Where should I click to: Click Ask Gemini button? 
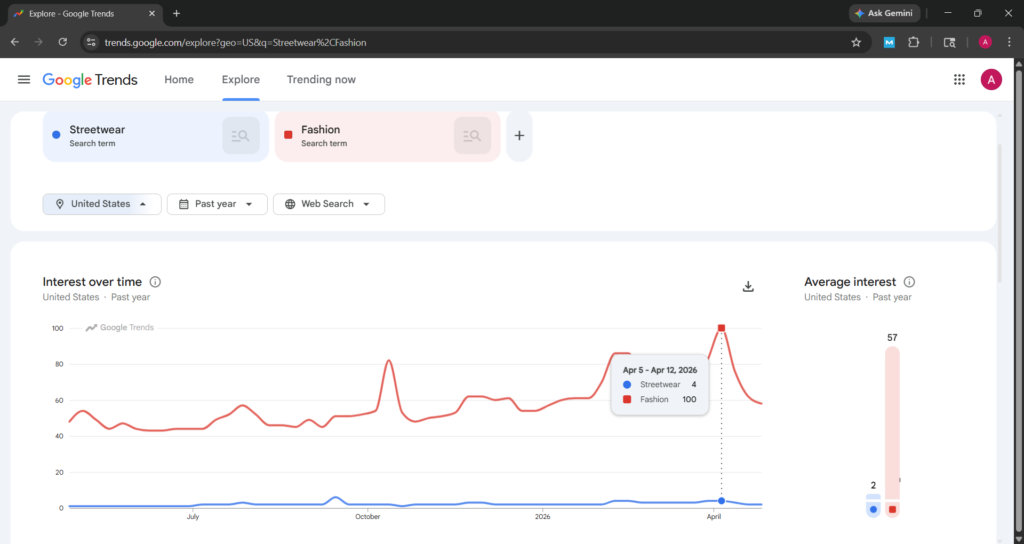[x=884, y=13]
